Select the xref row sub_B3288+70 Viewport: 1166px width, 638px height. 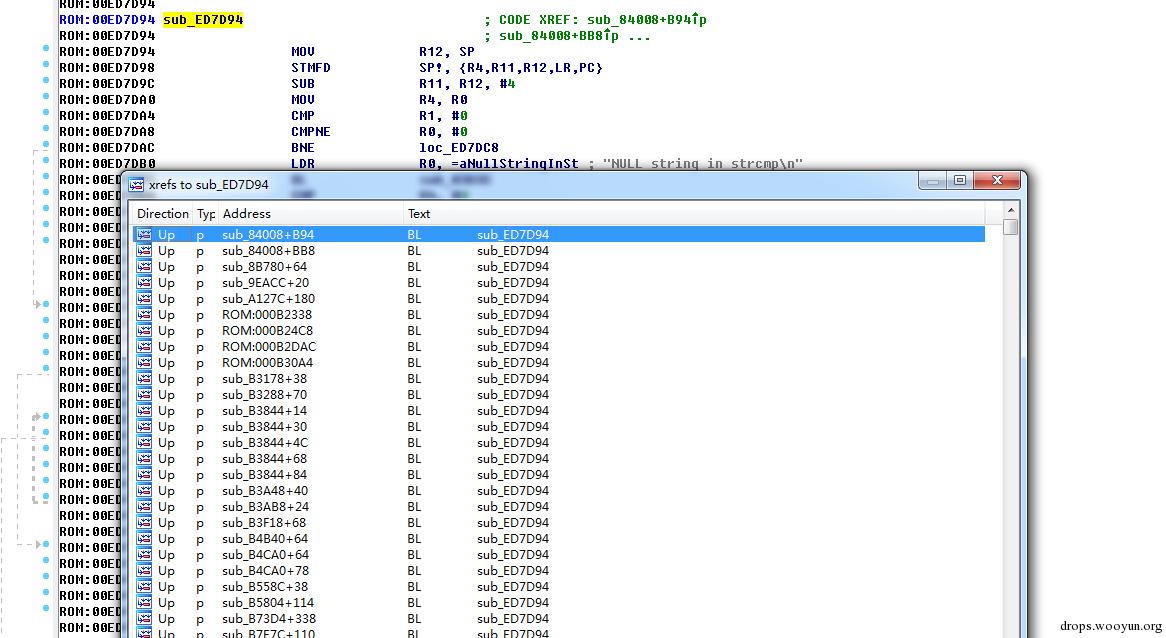tap(559, 394)
